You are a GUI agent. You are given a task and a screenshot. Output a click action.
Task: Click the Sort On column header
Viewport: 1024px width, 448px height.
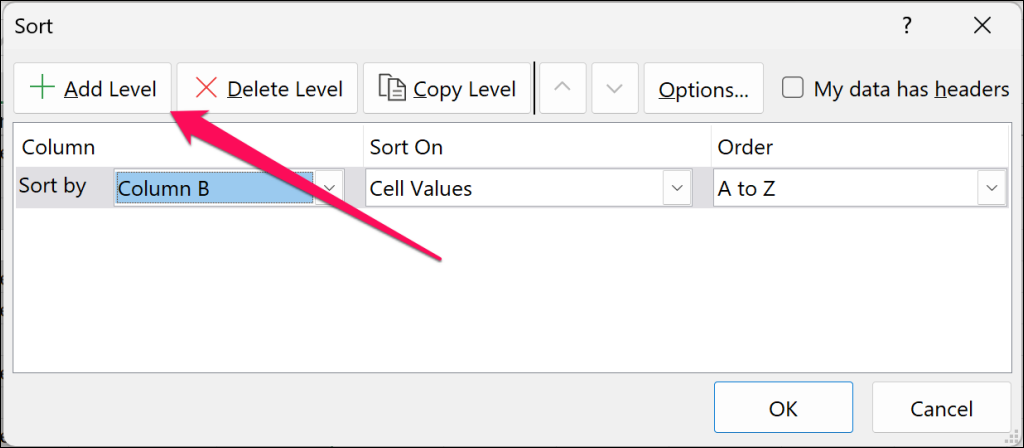[406, 147]
